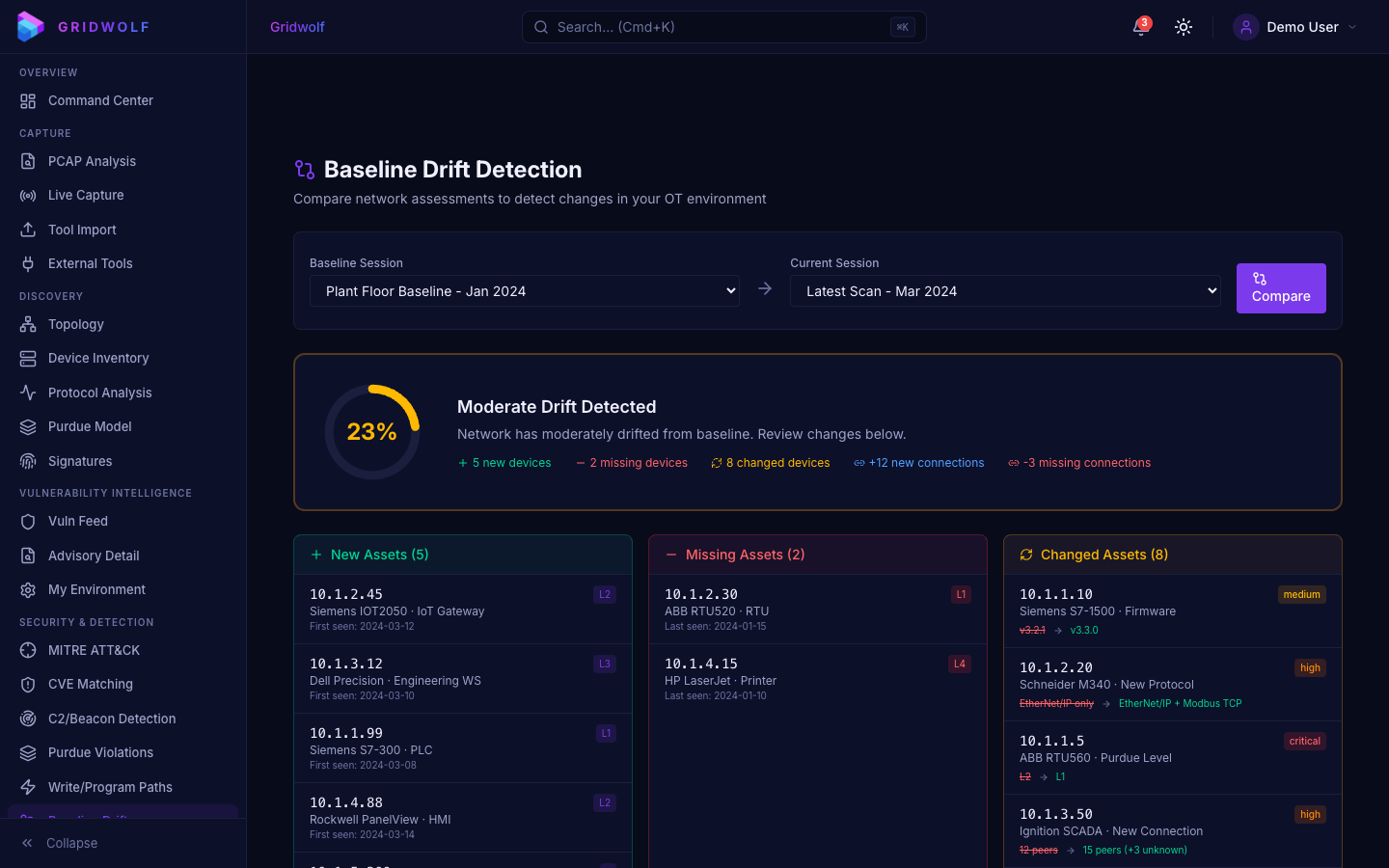Select missing asset 10.1.4.15 row
The width and height of the screenshot is (1389, 868).
click(818, 679)
